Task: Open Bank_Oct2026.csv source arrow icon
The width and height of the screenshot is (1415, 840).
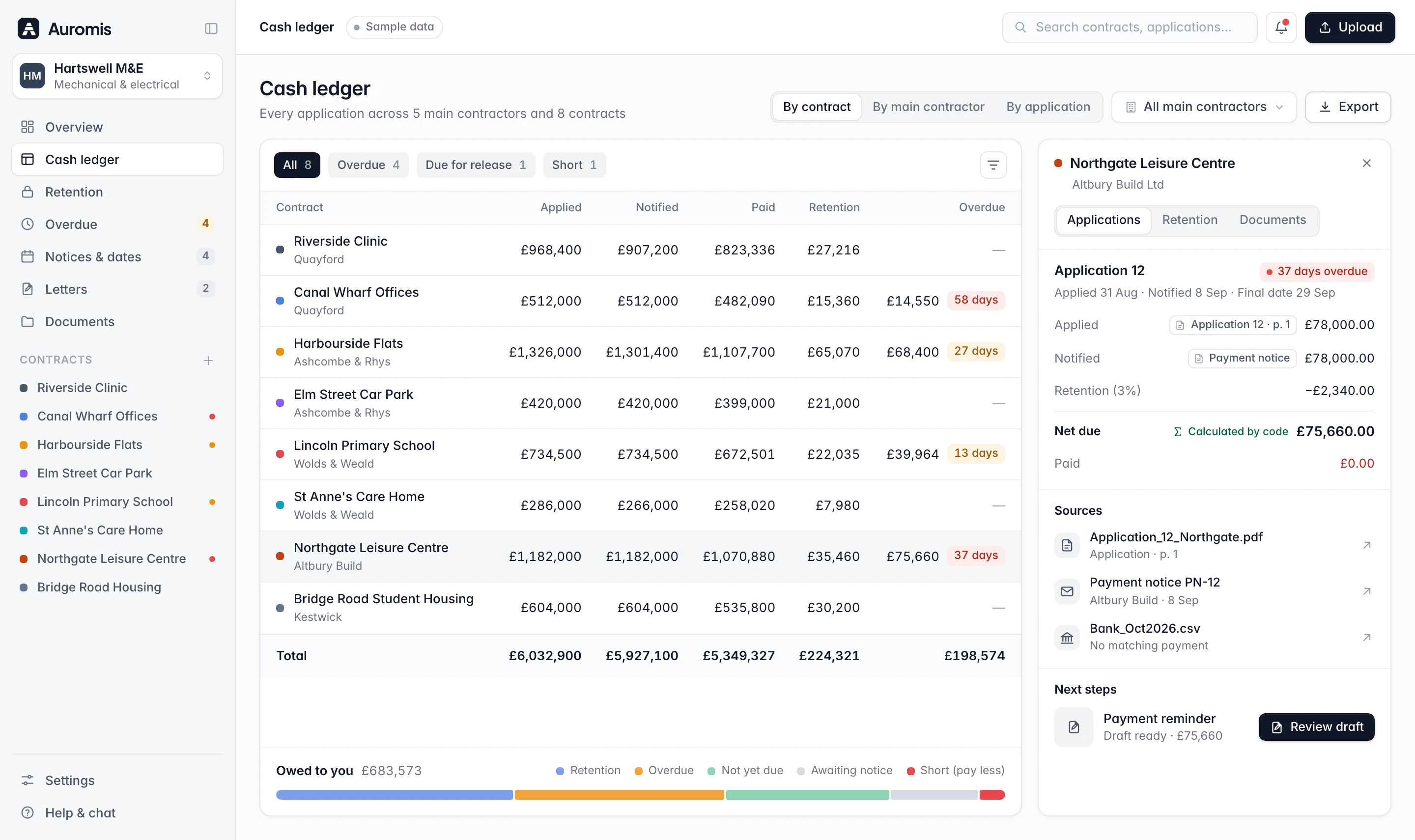Action: 1366,637
